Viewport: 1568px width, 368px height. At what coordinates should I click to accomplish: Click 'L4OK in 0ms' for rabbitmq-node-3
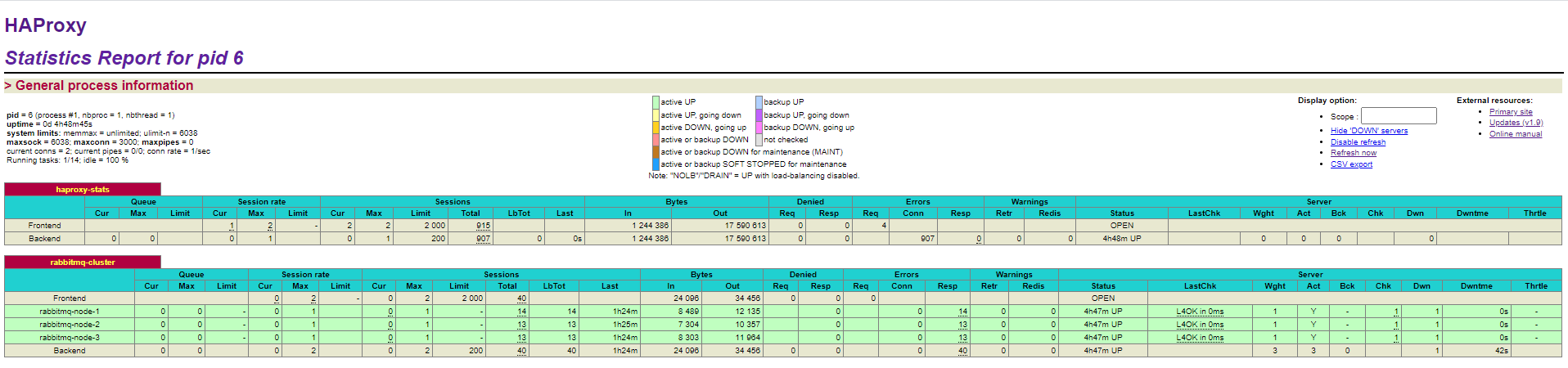(x=1200, y=338)
